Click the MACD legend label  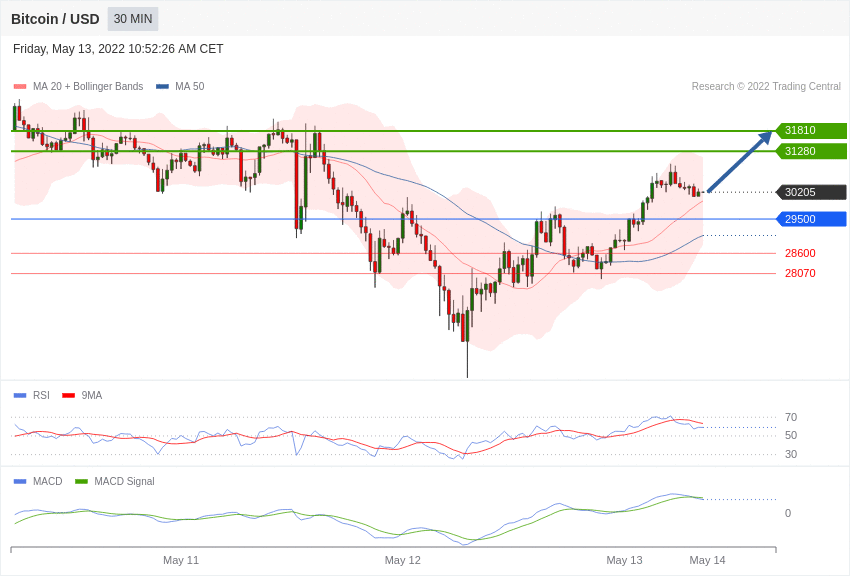[48, 481]
